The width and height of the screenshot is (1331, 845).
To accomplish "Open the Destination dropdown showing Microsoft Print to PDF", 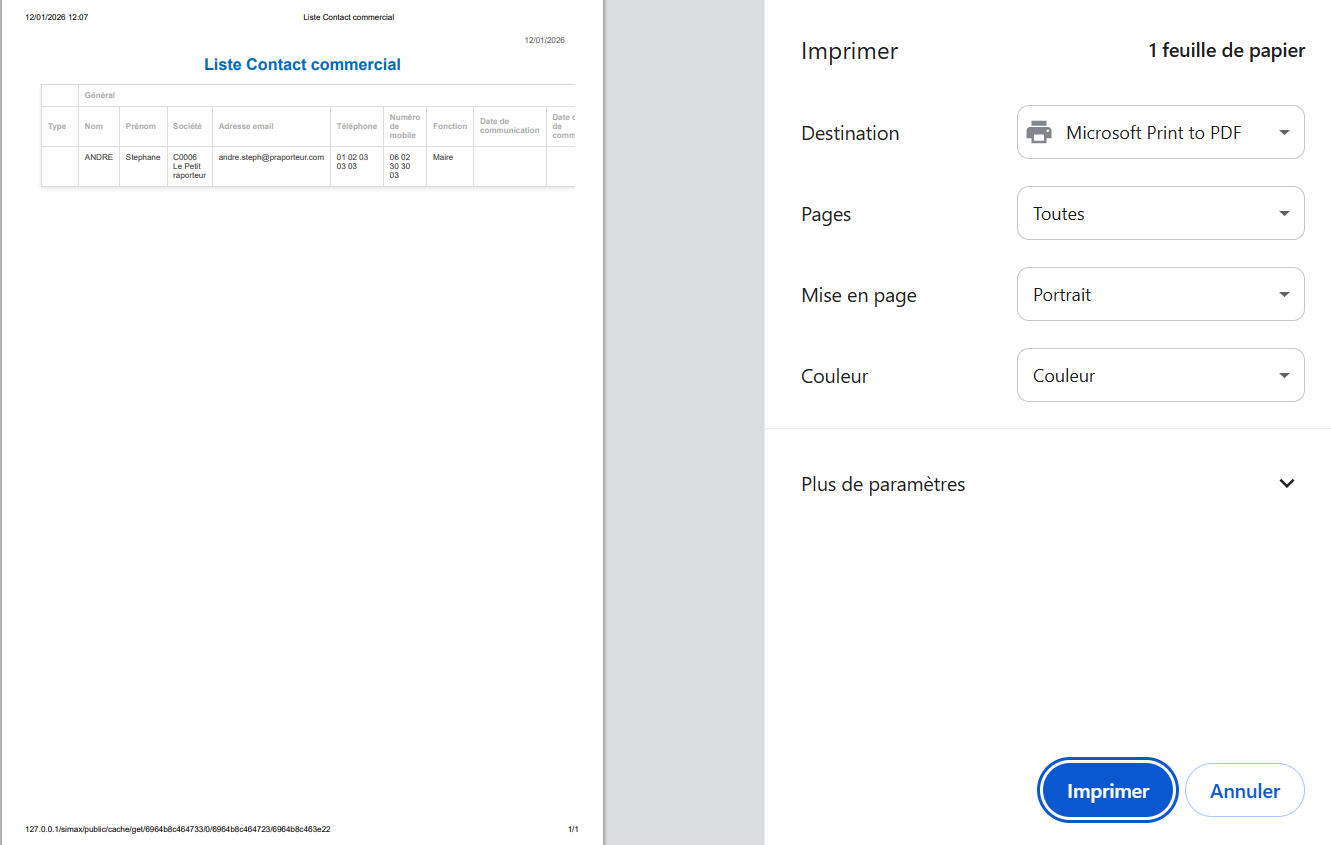I will 1160,133.
